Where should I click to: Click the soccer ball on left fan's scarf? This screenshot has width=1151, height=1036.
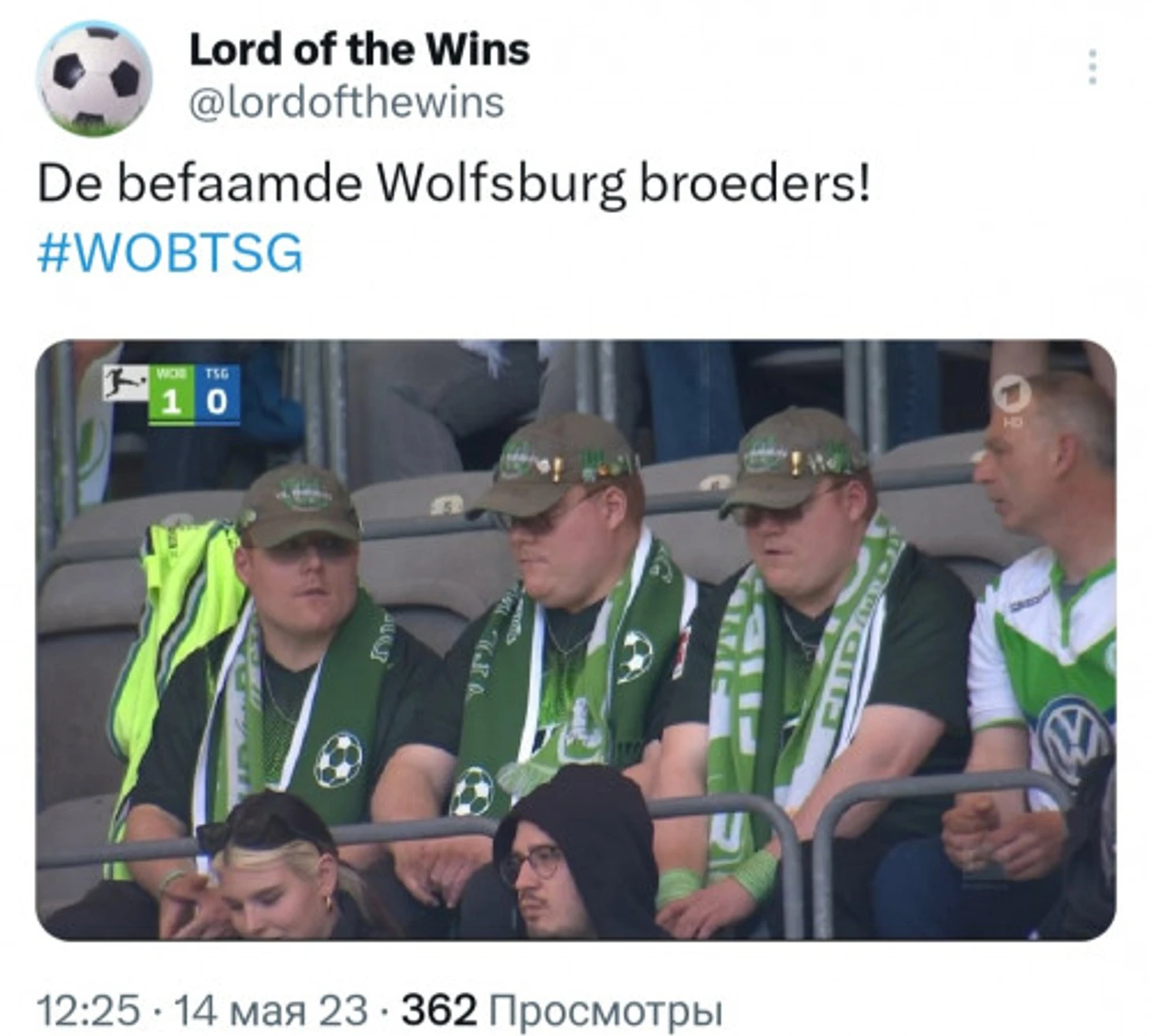click(338, 760)
